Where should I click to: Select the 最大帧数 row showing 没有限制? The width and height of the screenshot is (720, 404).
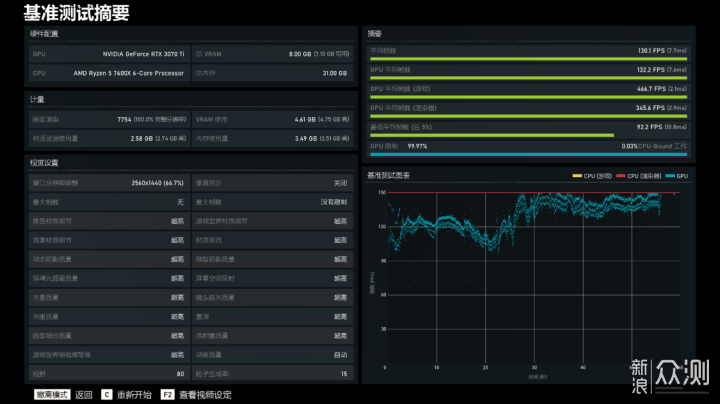pyautogui.click(x=273, y=202)
